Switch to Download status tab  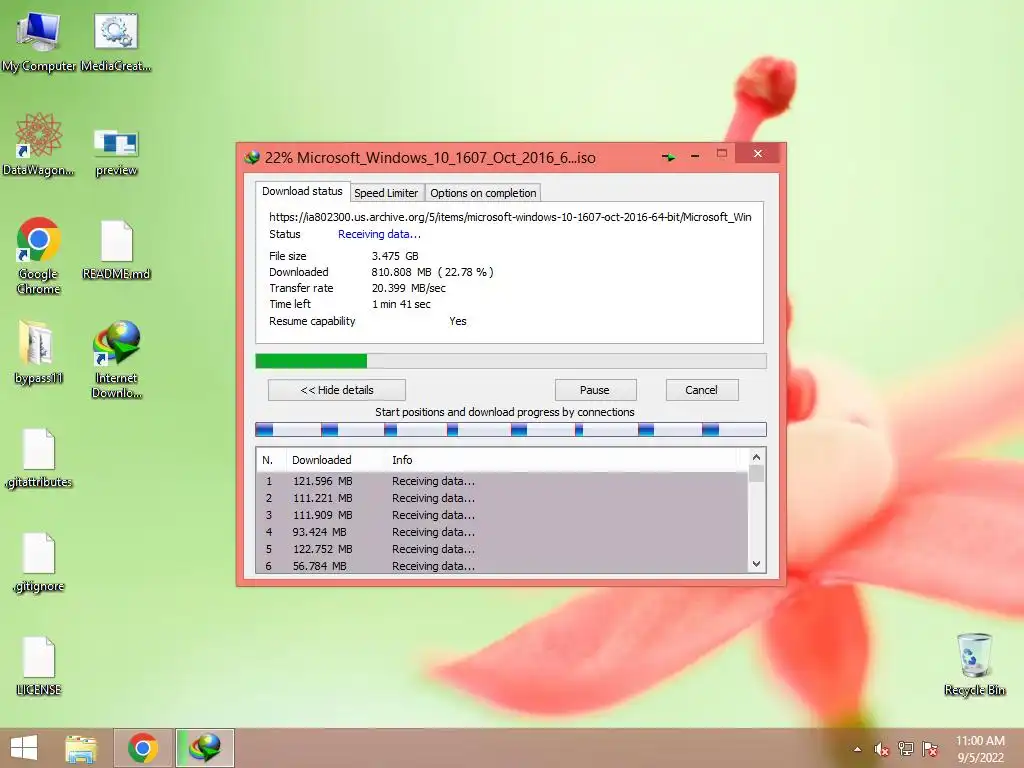pos(302,191)
